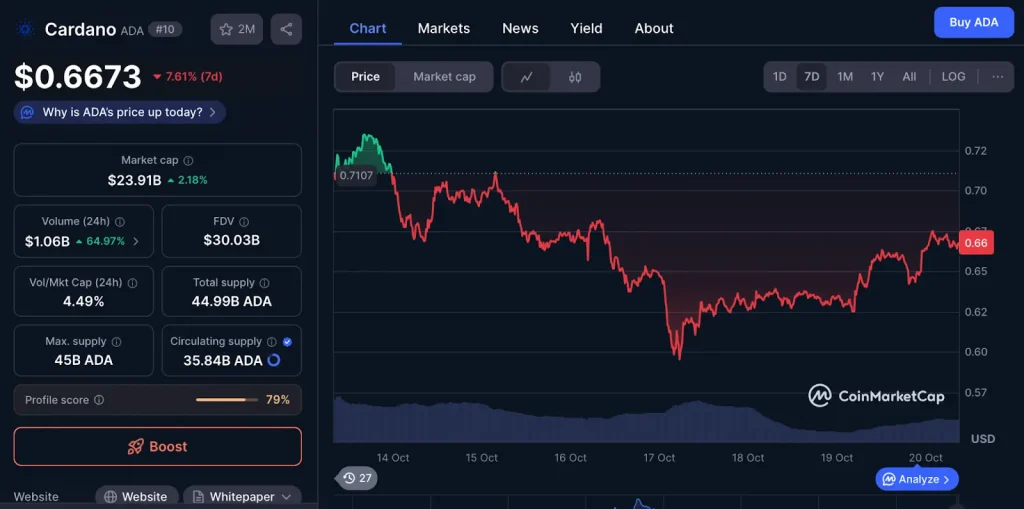Click the Buy ADA button
Screen dimensions: 1024x509
click(973, 22)
